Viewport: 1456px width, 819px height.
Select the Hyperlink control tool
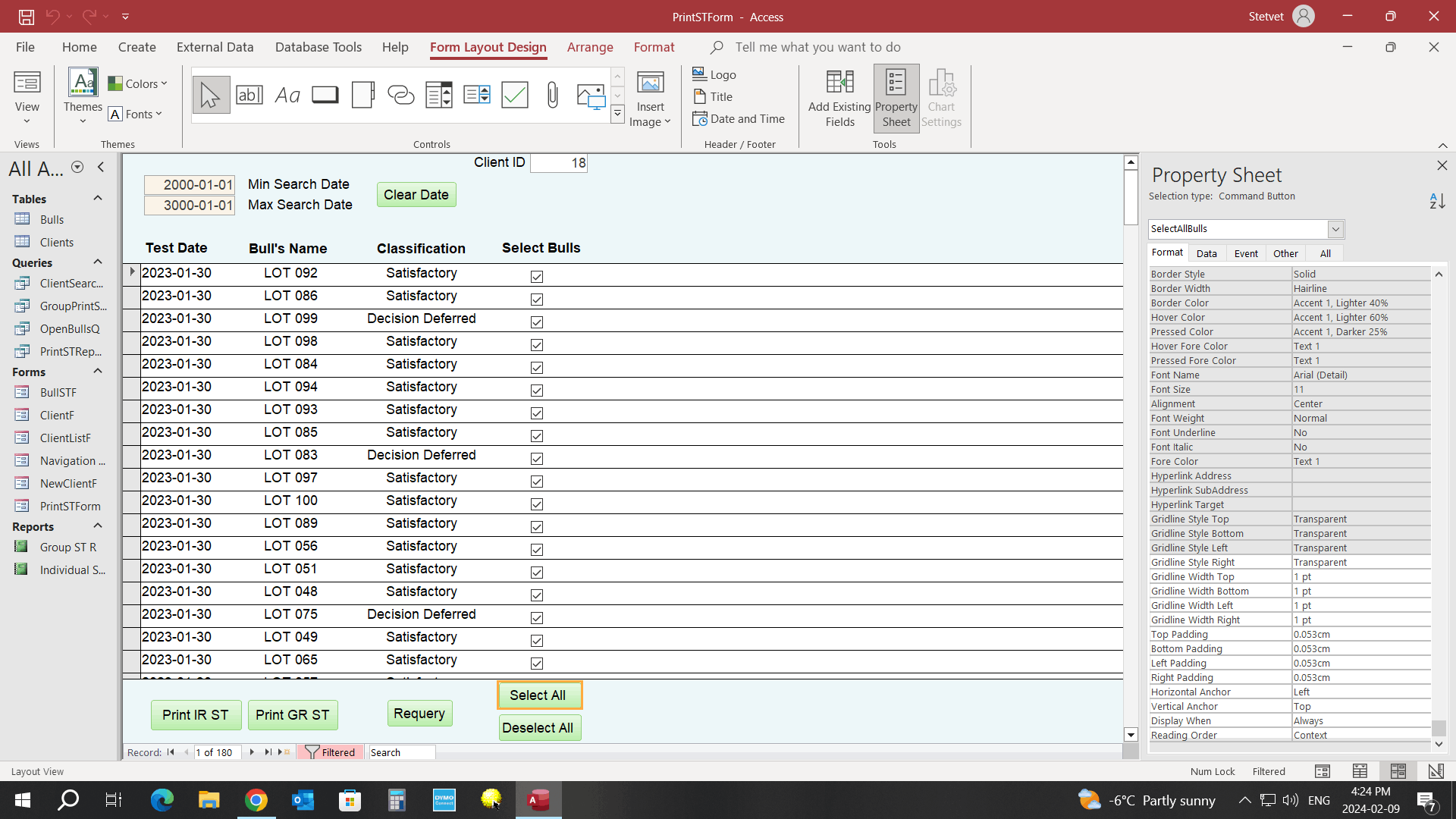[400, 95]
